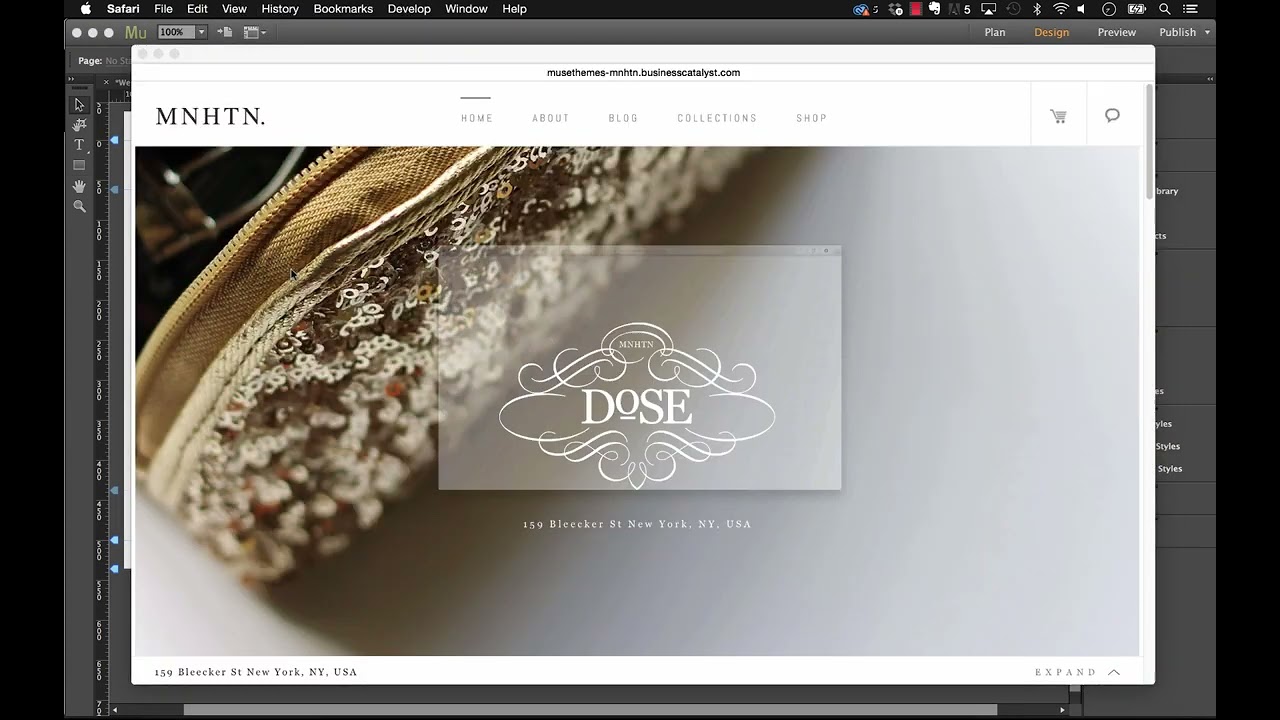Screen dimensions: 1280x720
Task: Click the Dropbox menu bar icon
Action: click(x=896, y=9)
